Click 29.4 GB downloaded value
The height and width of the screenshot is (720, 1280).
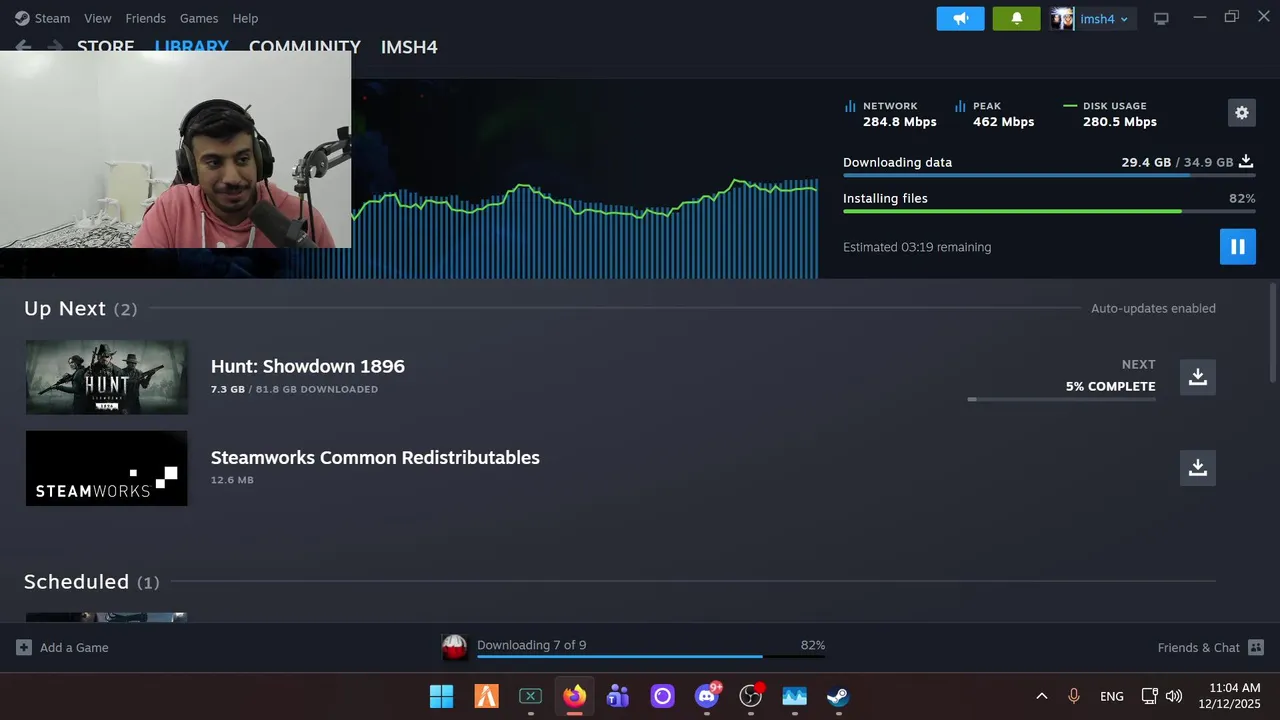point(1146,162)
